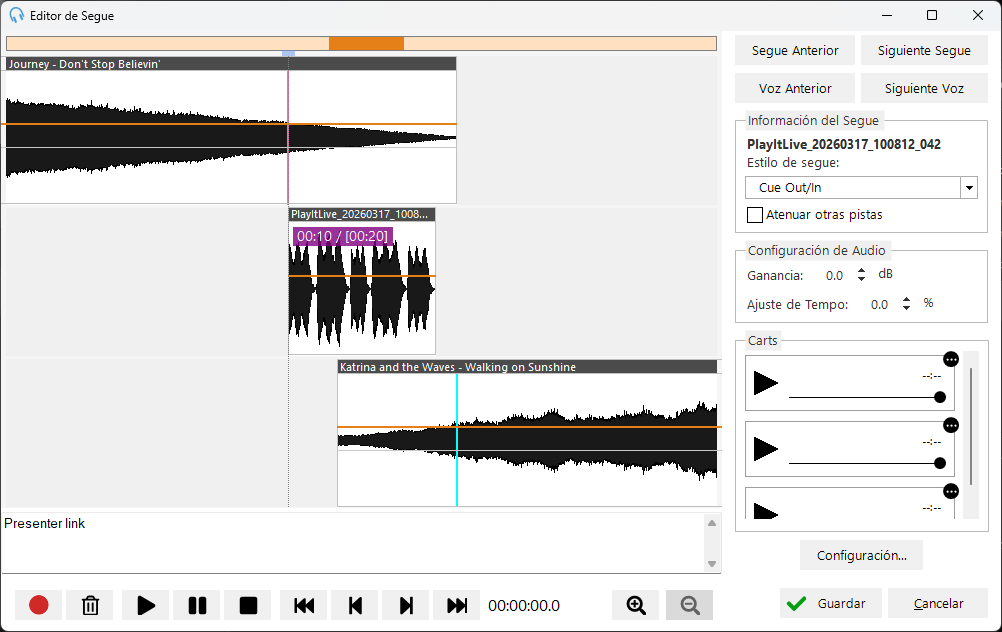
Task: Open the Configuración... dialog
Action: 861,555
